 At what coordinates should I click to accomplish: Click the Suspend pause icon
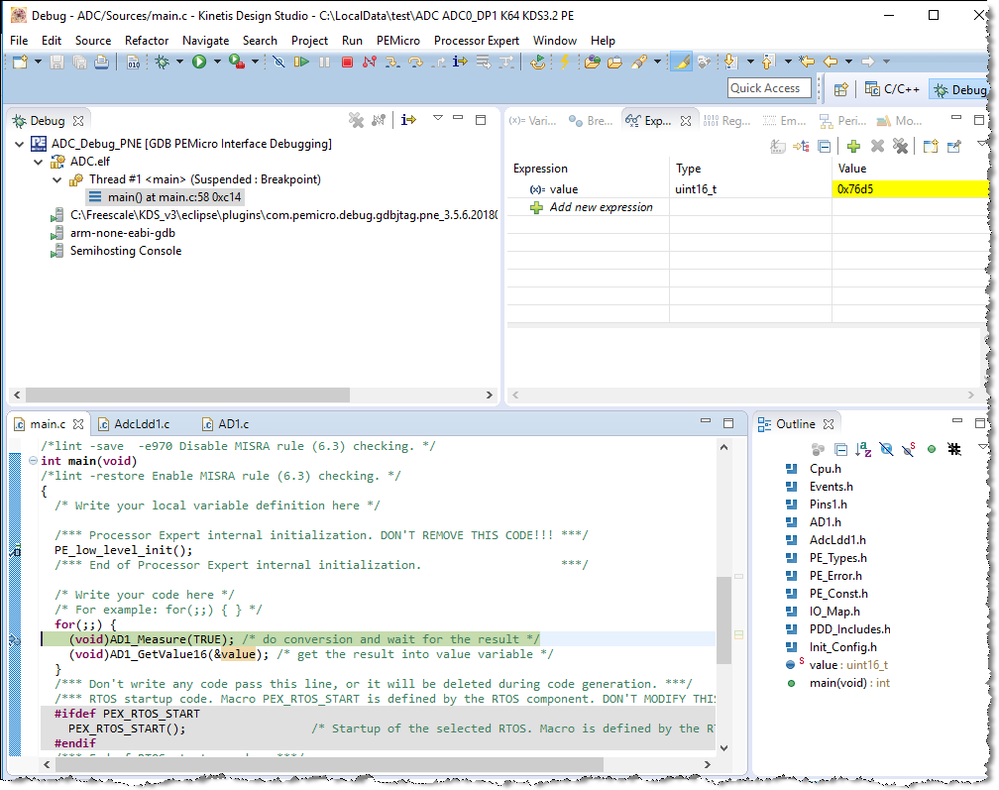click(x=324, y=62)
